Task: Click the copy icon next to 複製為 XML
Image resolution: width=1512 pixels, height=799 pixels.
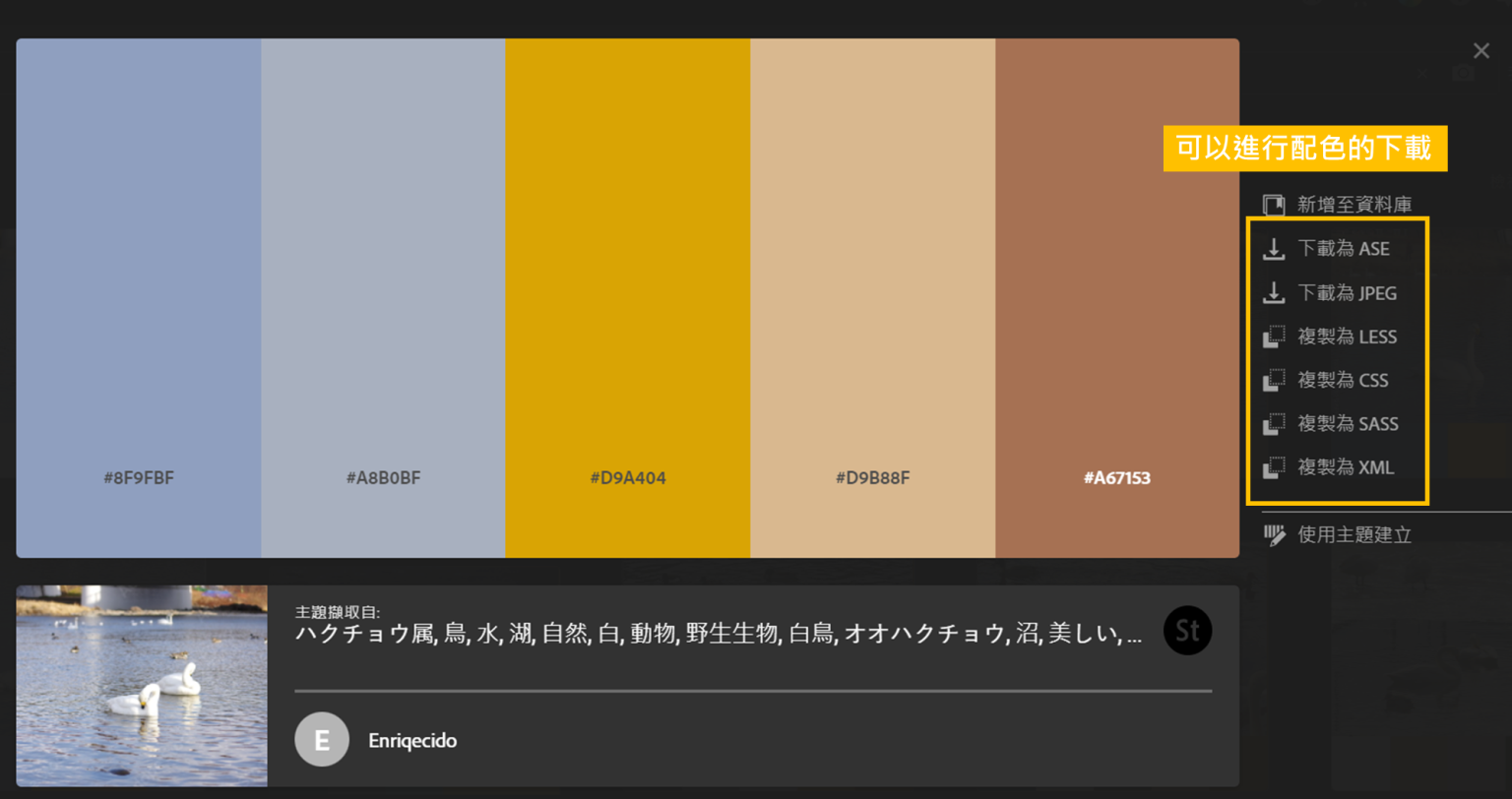Action: click(x=1276, y=467)
